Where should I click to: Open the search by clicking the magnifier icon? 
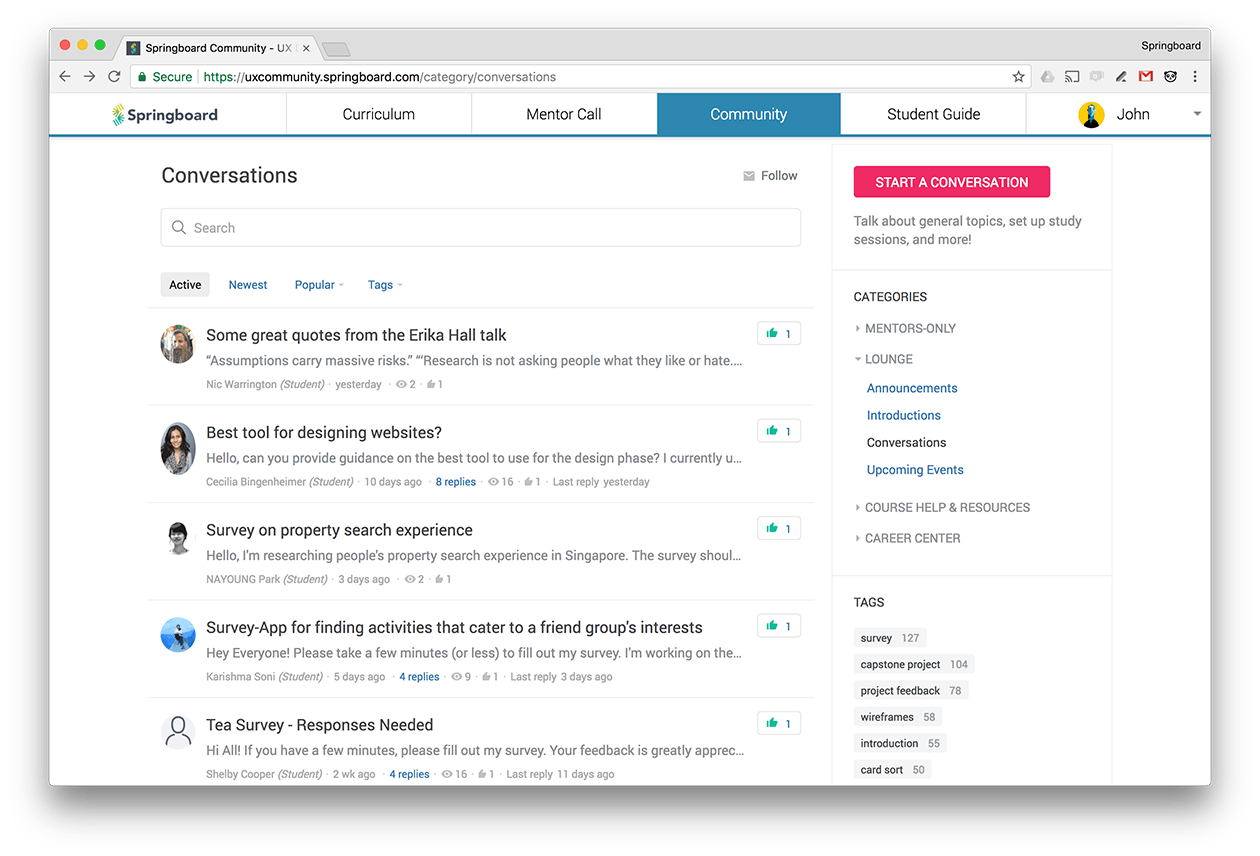point(181,227)
